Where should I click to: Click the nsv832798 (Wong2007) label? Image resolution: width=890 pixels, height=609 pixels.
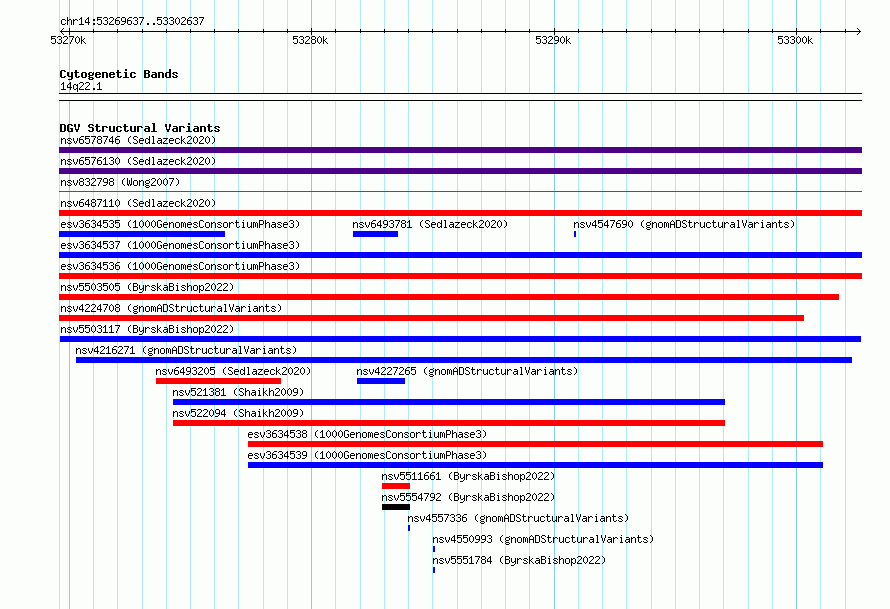(120, 182)
